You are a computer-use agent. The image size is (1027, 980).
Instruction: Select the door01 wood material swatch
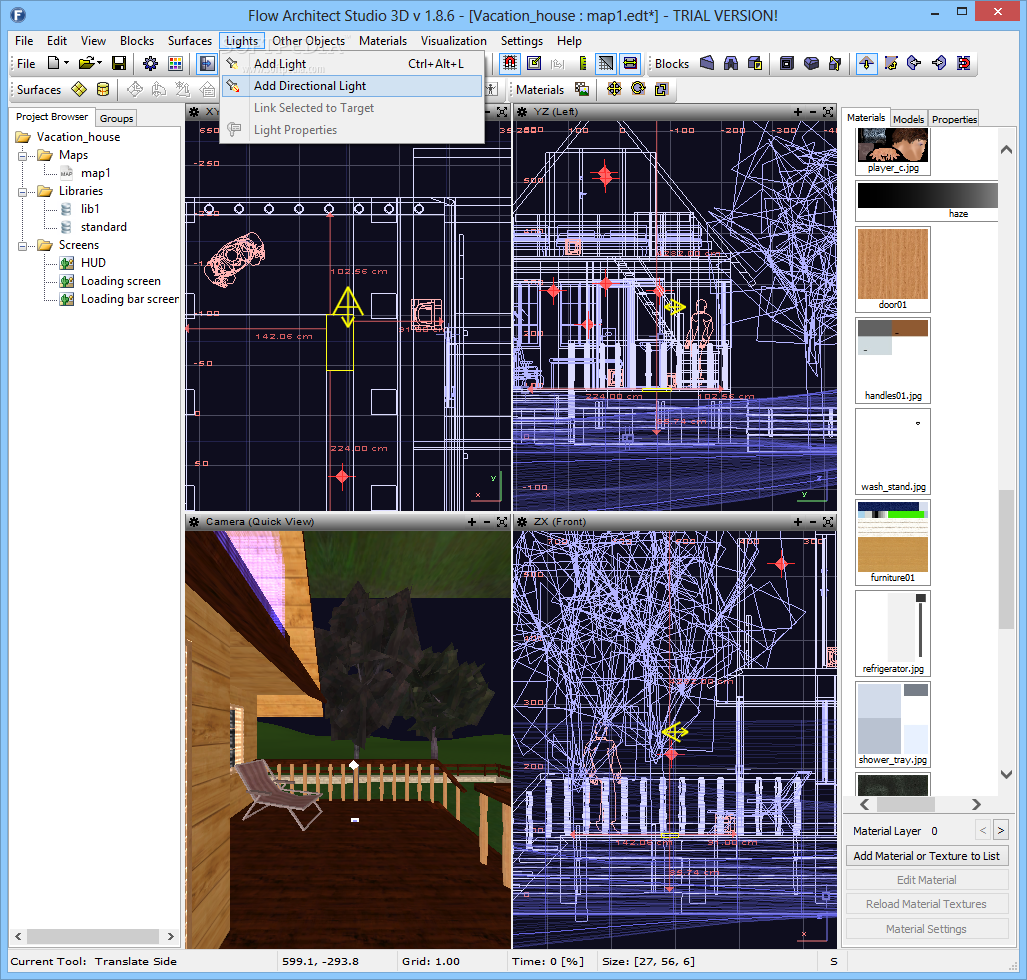coord(893,269)
